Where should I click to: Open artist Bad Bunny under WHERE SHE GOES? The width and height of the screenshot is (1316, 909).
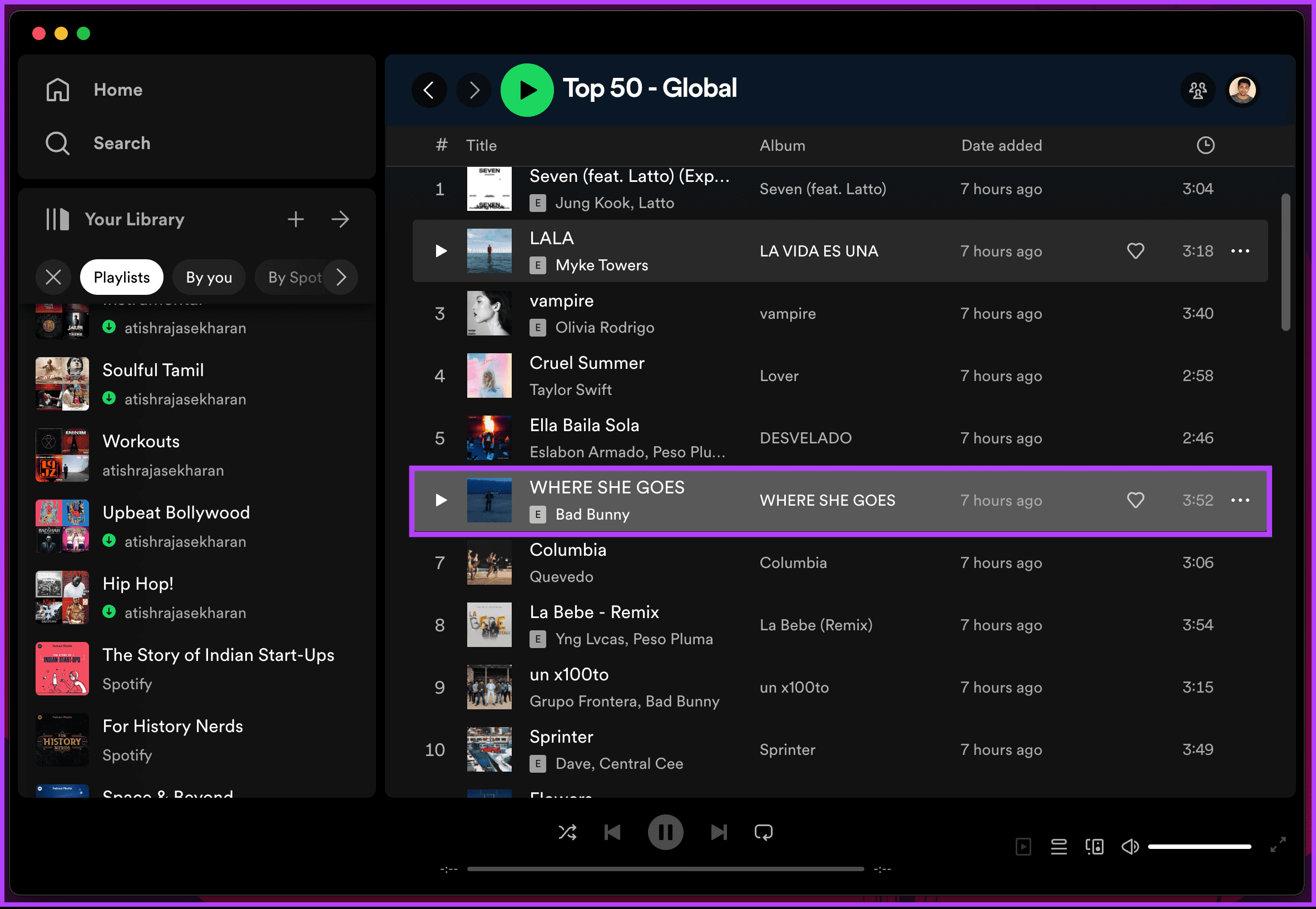pos(593,515)
